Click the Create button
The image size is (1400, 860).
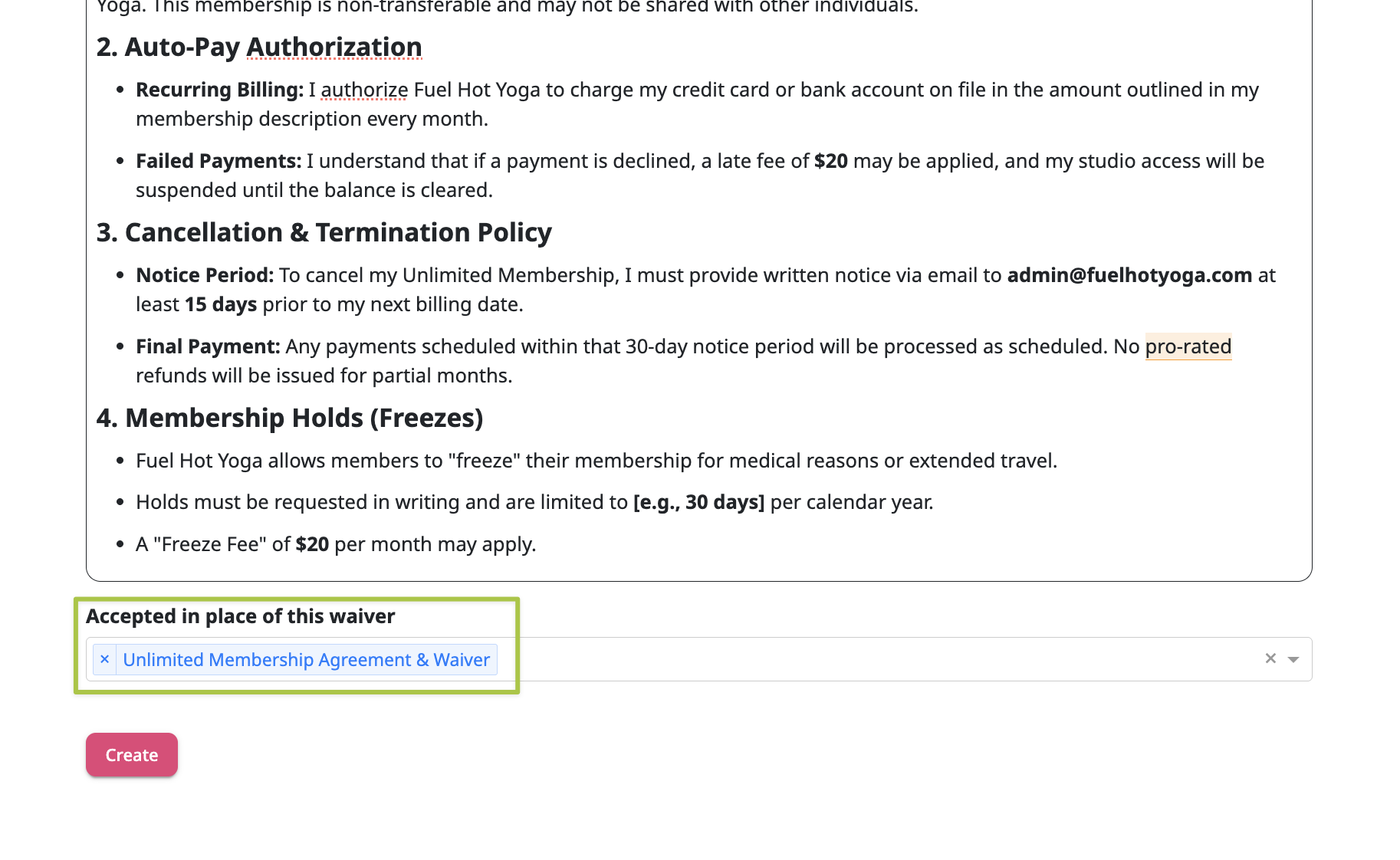coord(132,755)
